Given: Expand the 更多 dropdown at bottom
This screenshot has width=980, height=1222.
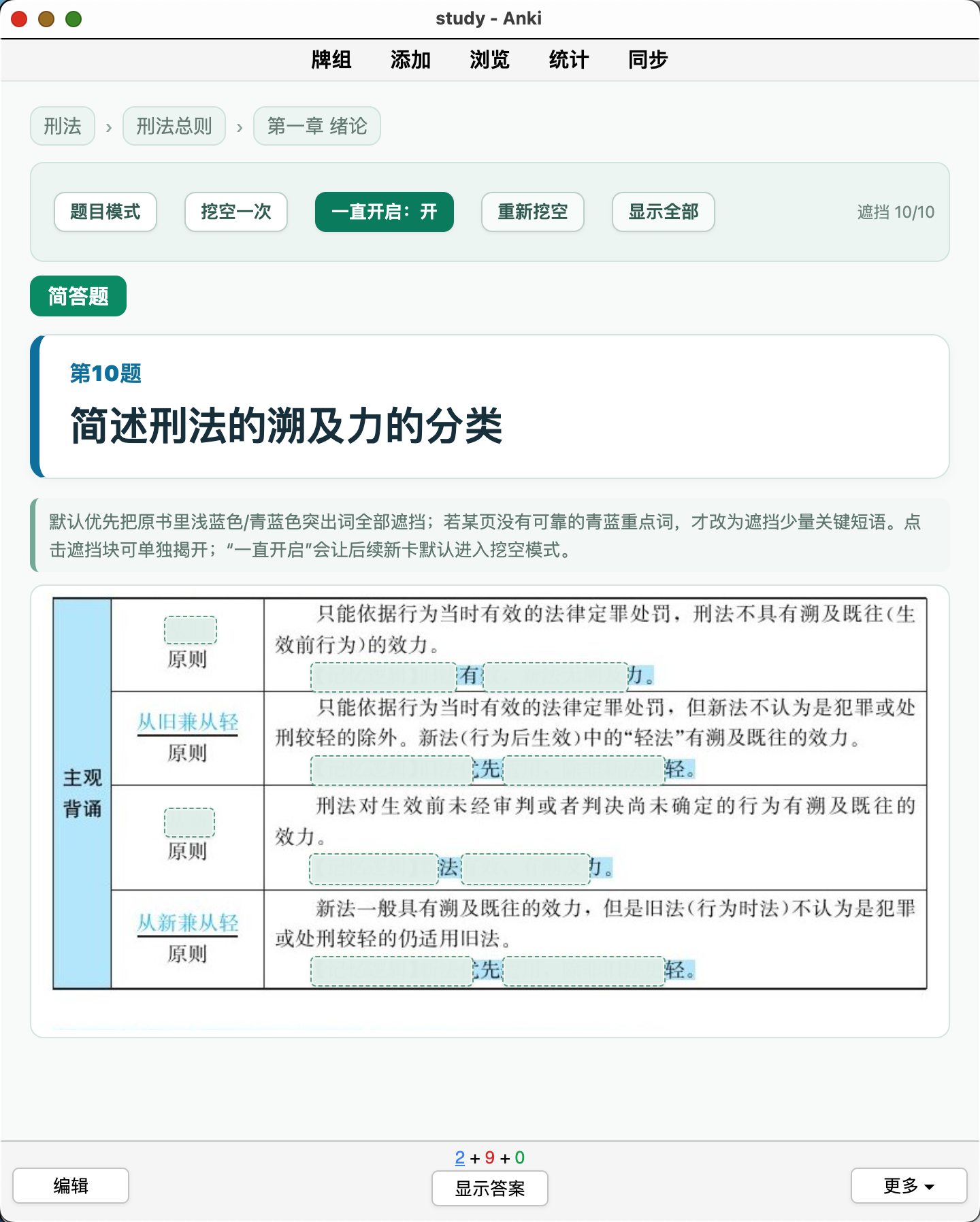Looking at the screenshot, I should point(909,1186).
